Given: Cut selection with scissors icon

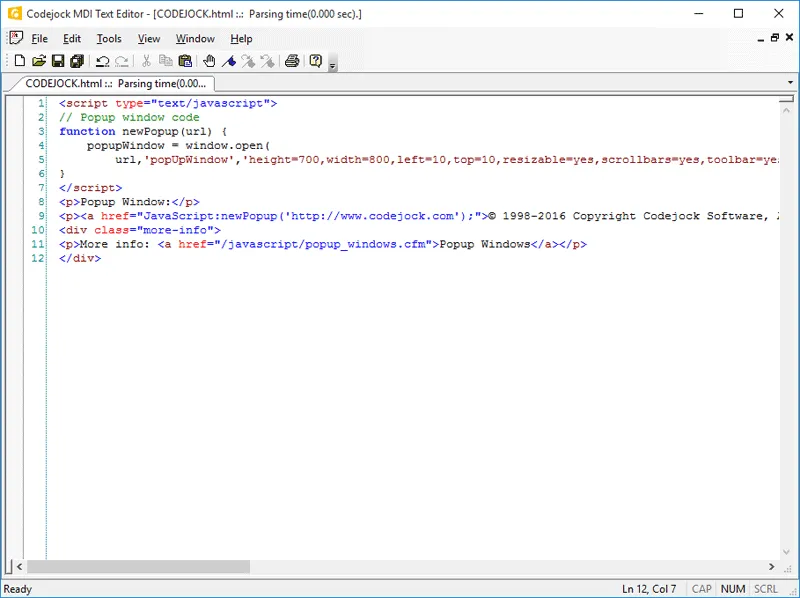Looking at the screenshot, I should coord(146,61).
